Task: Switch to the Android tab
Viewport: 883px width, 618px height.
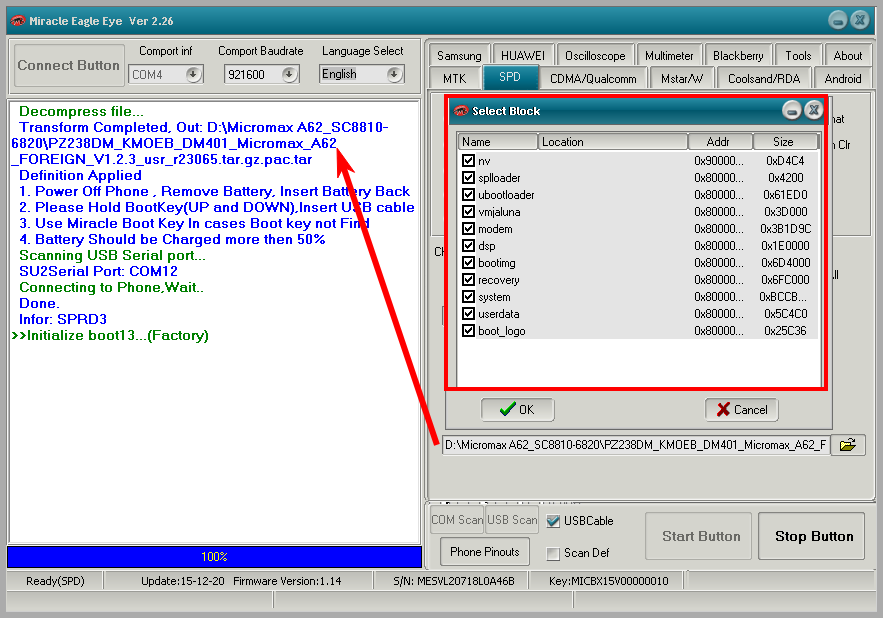Action: click(x=842, y=78)
